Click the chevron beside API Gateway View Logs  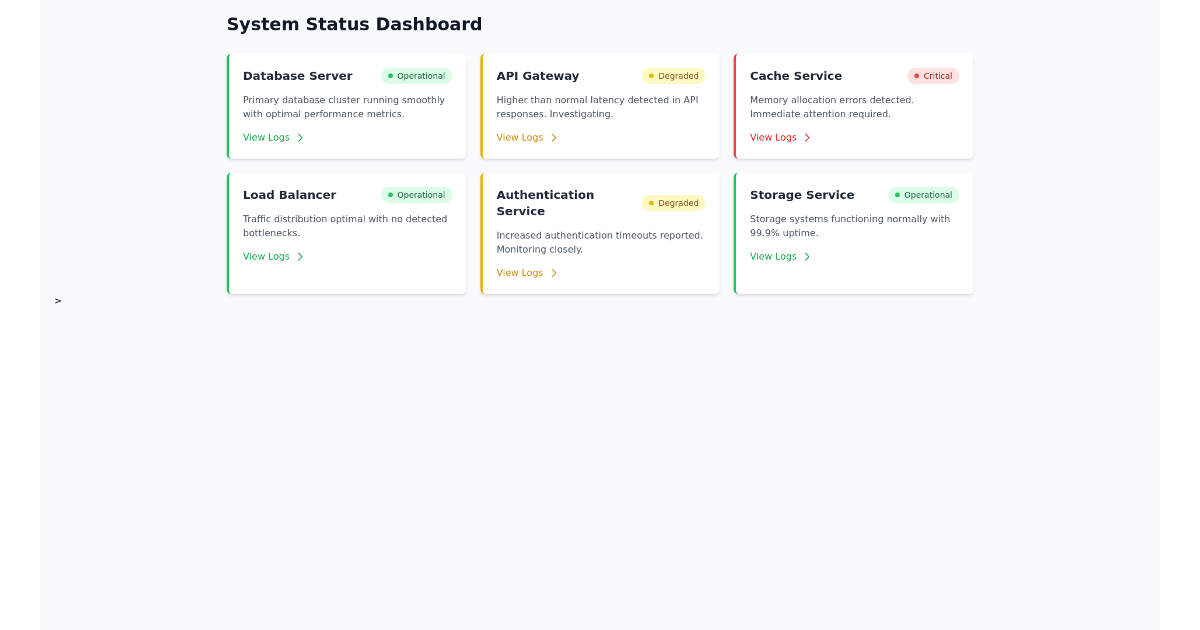(x=554, y=138)
